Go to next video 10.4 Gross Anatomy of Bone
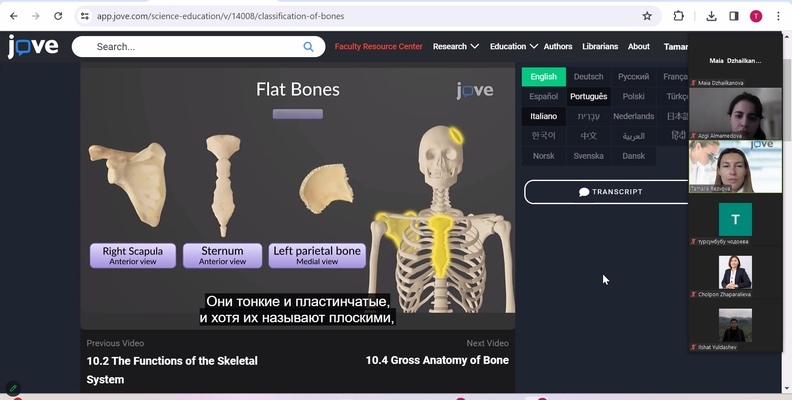 pos(437,360)
